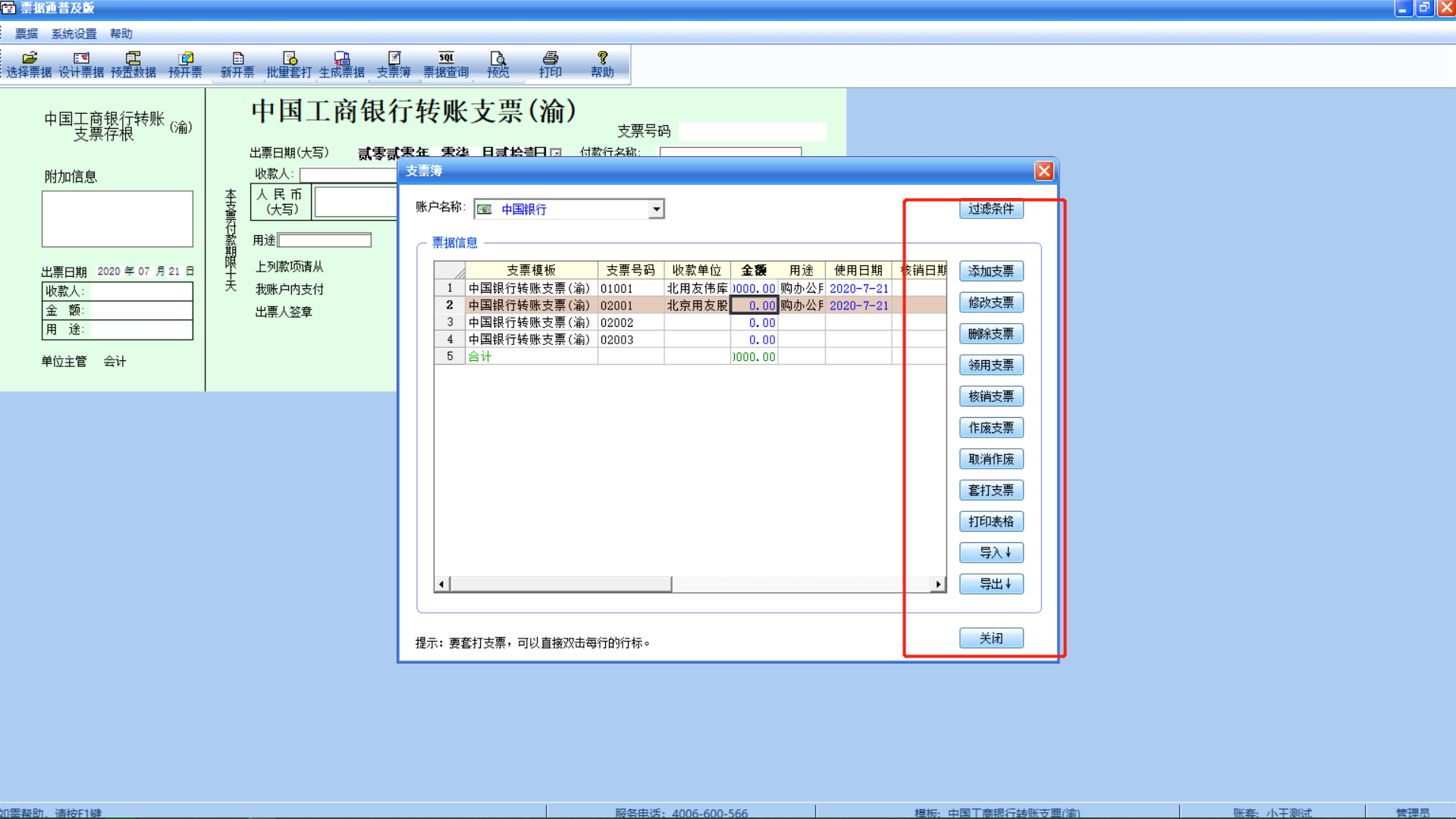Click the horizontal scrollbar left arrow

442,584
